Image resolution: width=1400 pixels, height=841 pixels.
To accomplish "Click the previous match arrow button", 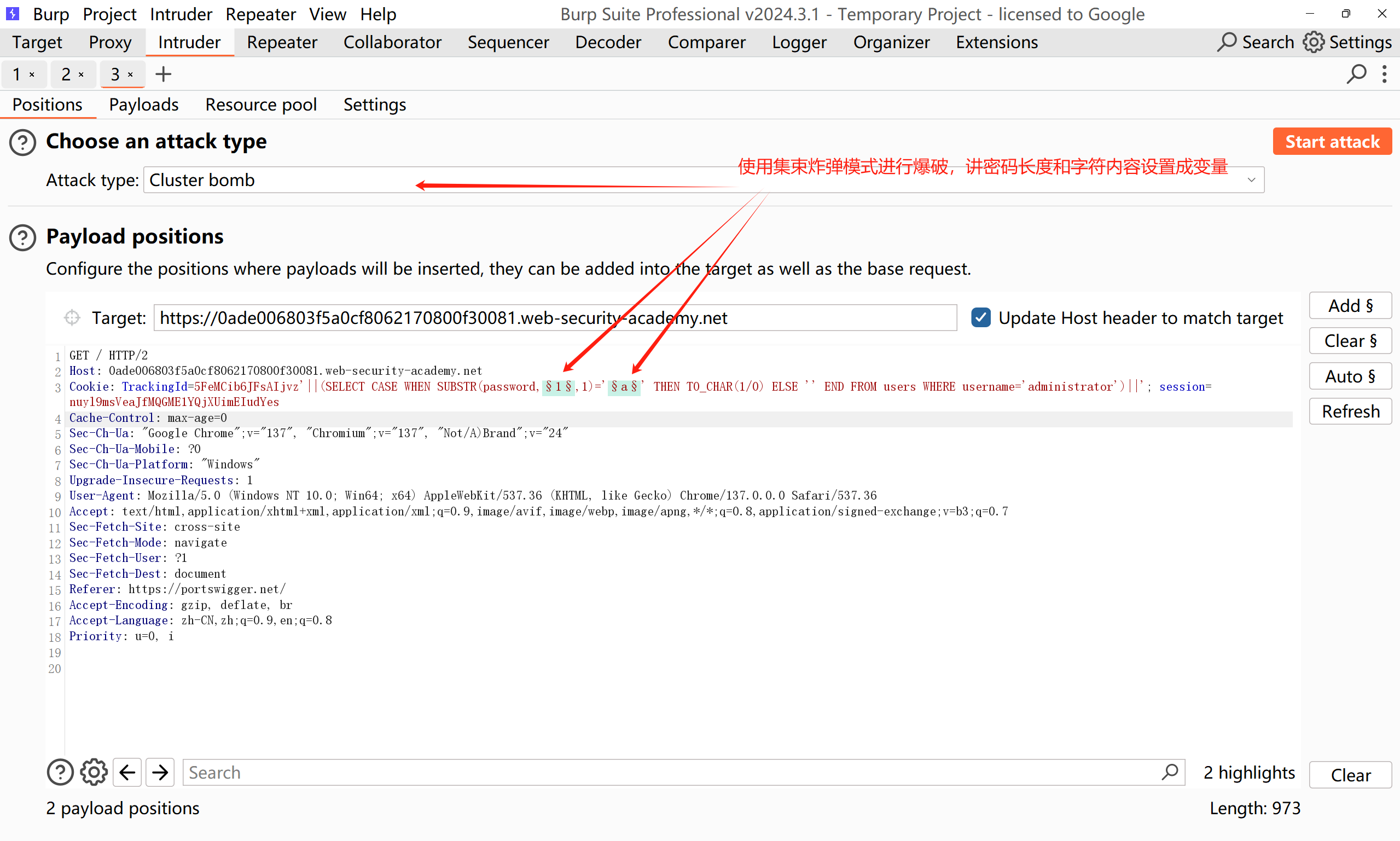I will click(x=127, y=773).
